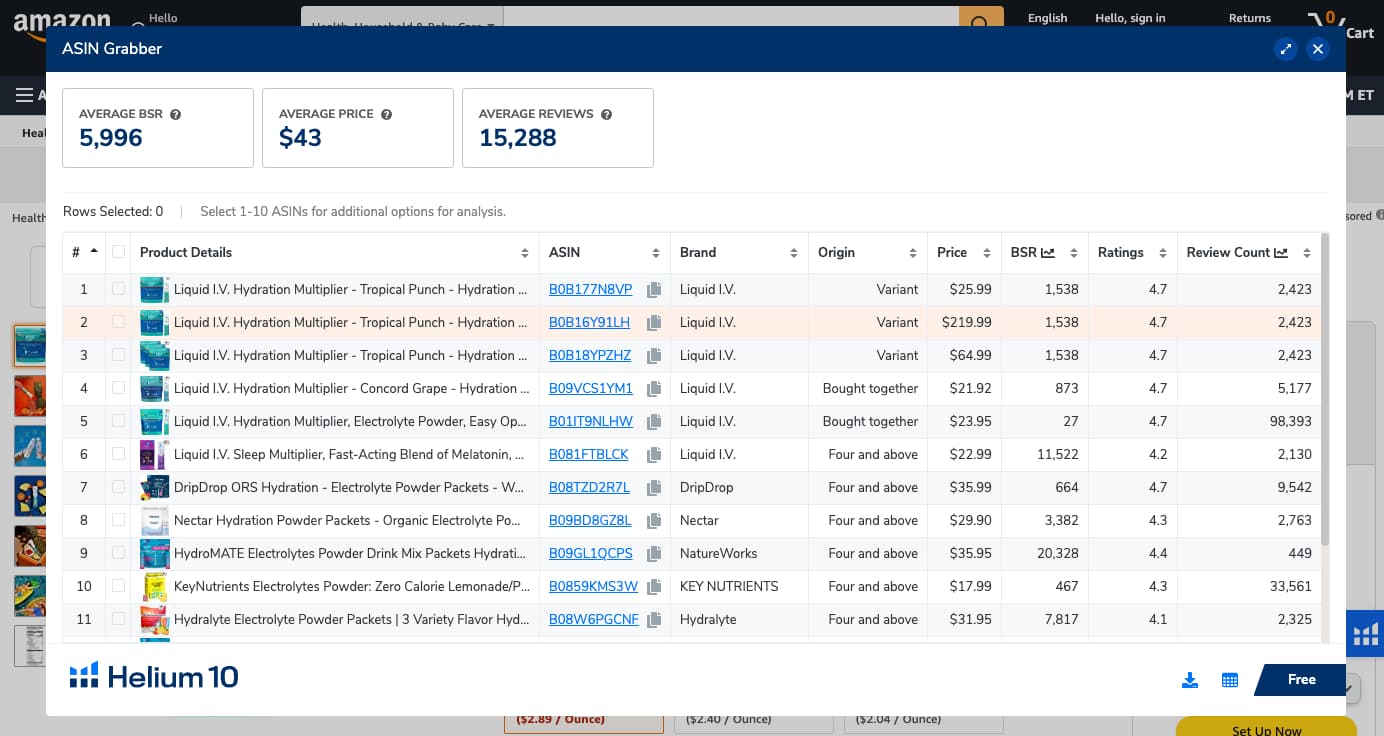Copy ASIN B09GL1QCPS to clipboard
This screenshot has height=736, width=1384.
[654, 554]
